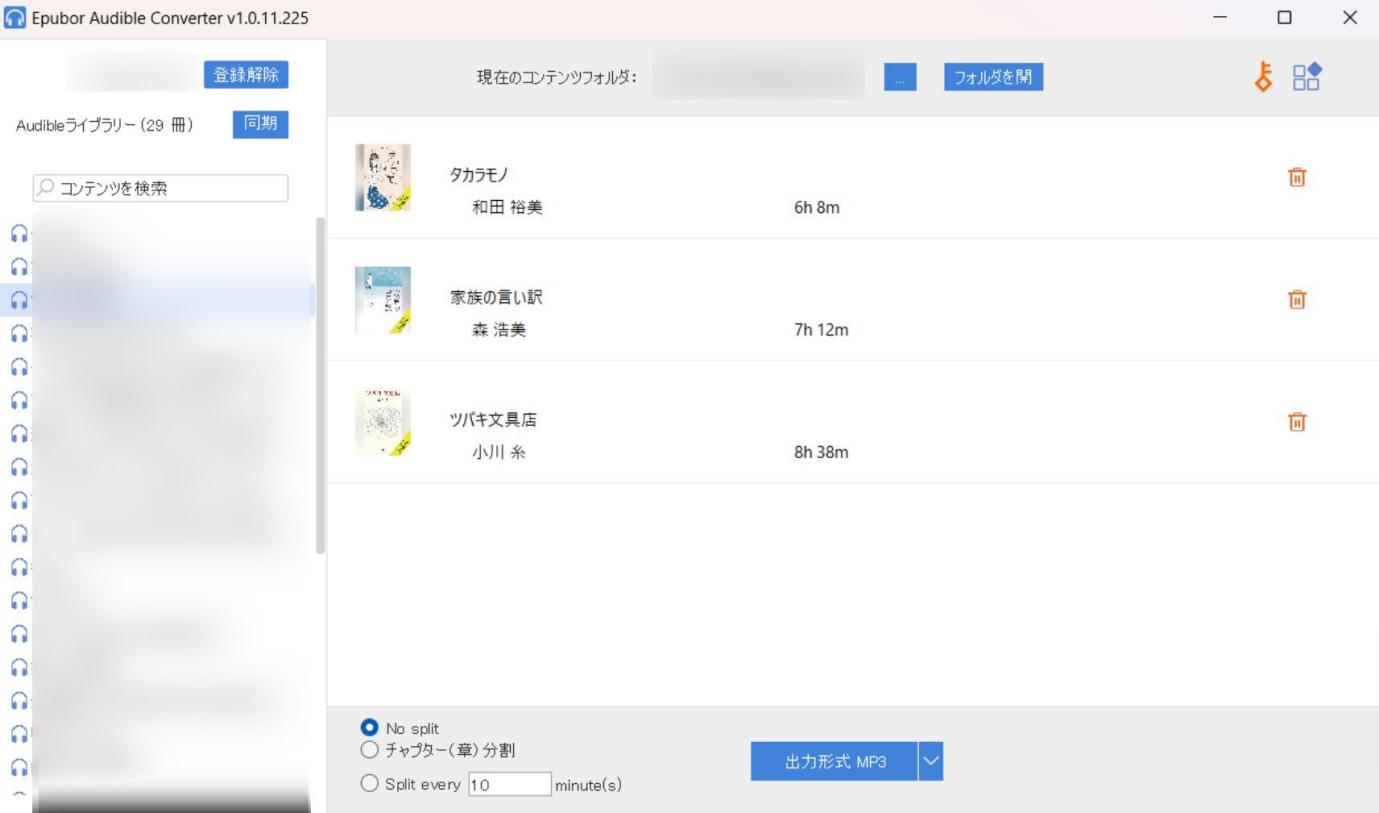Click the trash icon for ツバキ文具店

[x=1297, y=421]
